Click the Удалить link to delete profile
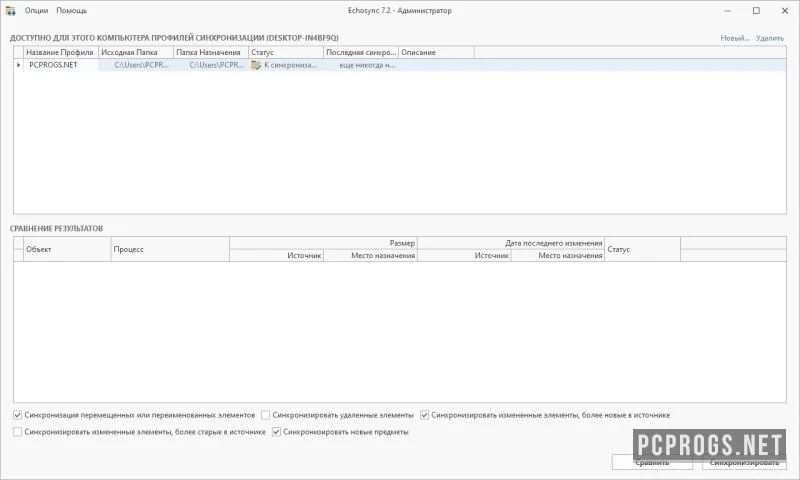 pos(770,38)
